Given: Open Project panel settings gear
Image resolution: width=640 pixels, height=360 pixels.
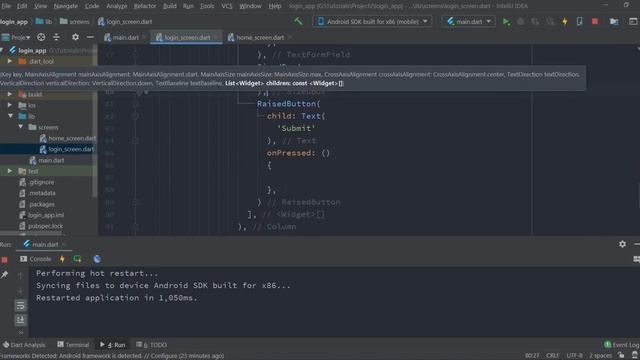Looking at the screenshot, I should pos(75,37).
